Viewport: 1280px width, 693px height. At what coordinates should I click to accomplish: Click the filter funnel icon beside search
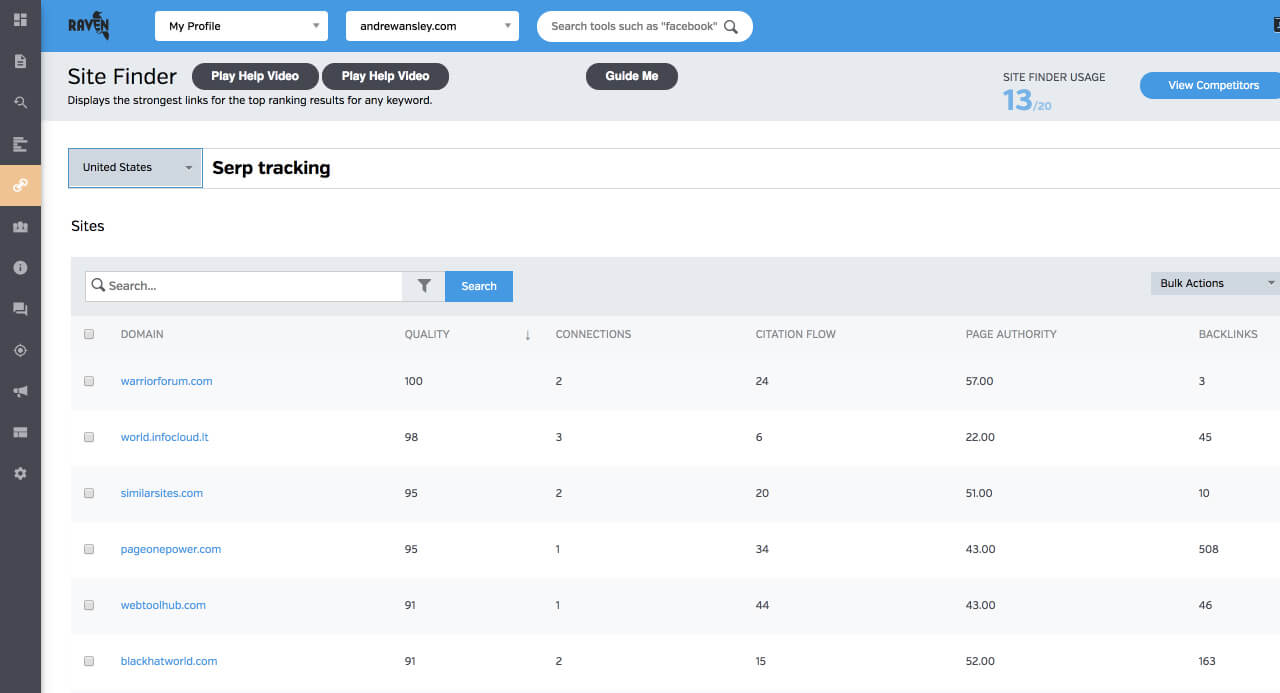click(422, 285)
